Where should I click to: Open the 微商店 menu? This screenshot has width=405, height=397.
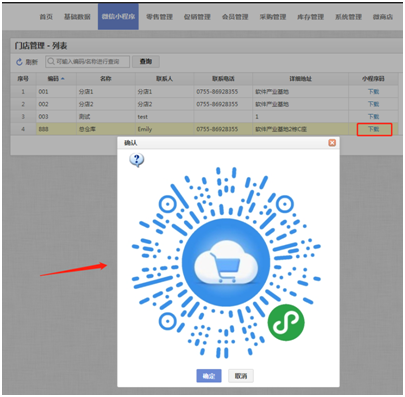[383, 17]
